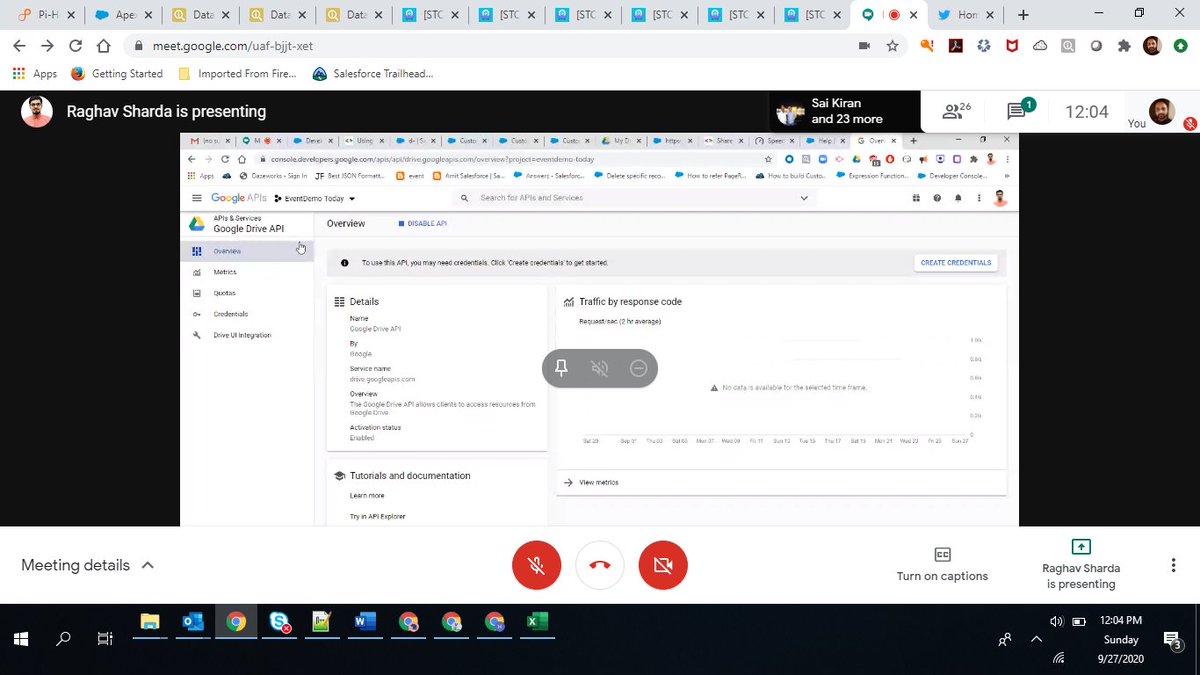Turn your camera on

click(662, 565)
